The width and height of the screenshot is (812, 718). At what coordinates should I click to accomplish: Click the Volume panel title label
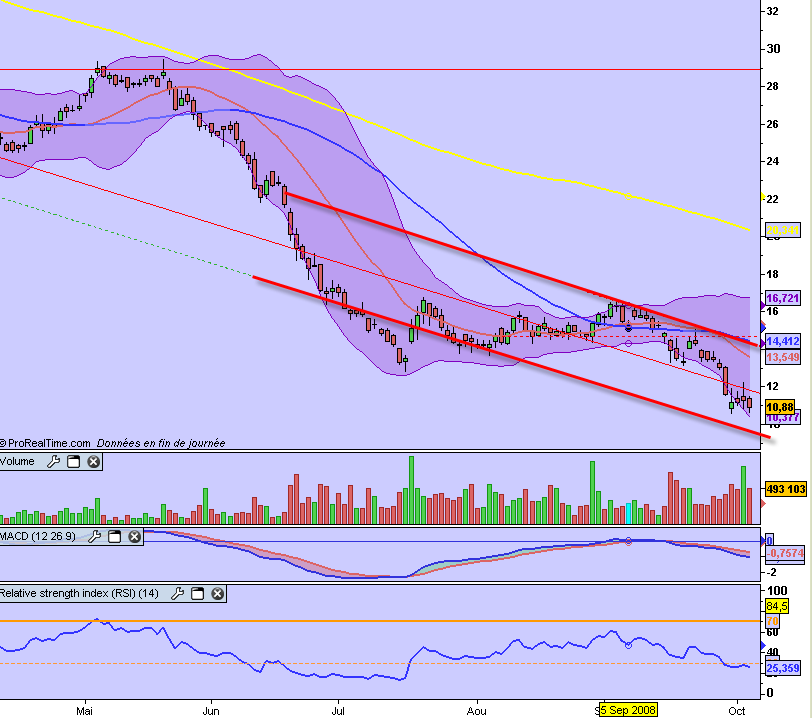pos(20,461)
